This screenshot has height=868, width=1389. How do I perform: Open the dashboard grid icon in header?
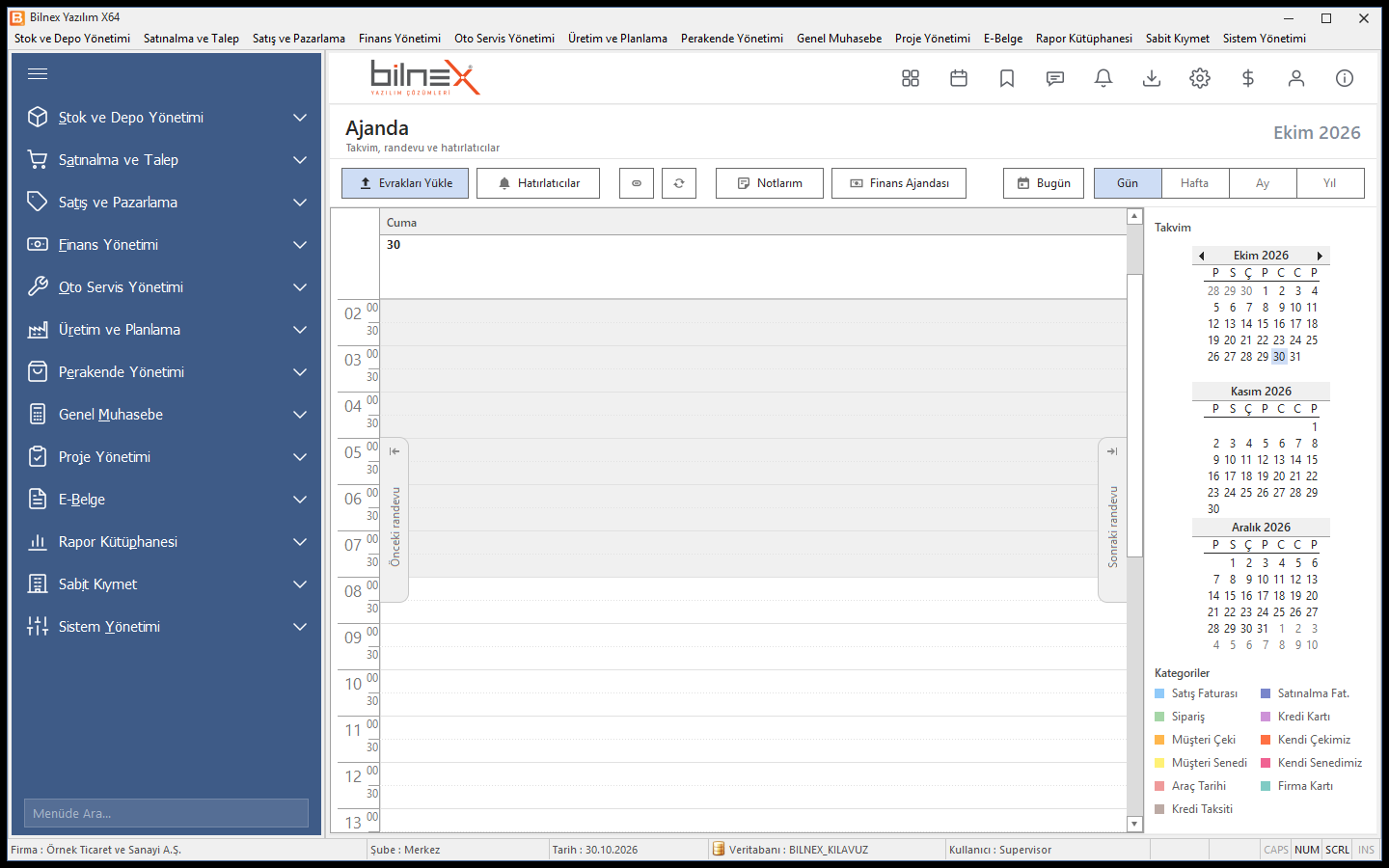911,78
